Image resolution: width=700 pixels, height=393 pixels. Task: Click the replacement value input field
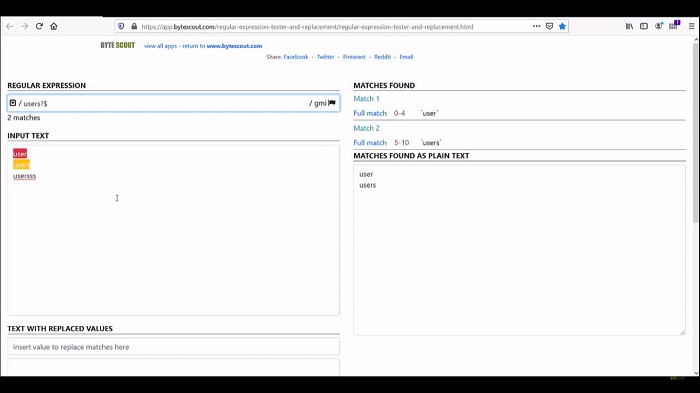point(173,347)
